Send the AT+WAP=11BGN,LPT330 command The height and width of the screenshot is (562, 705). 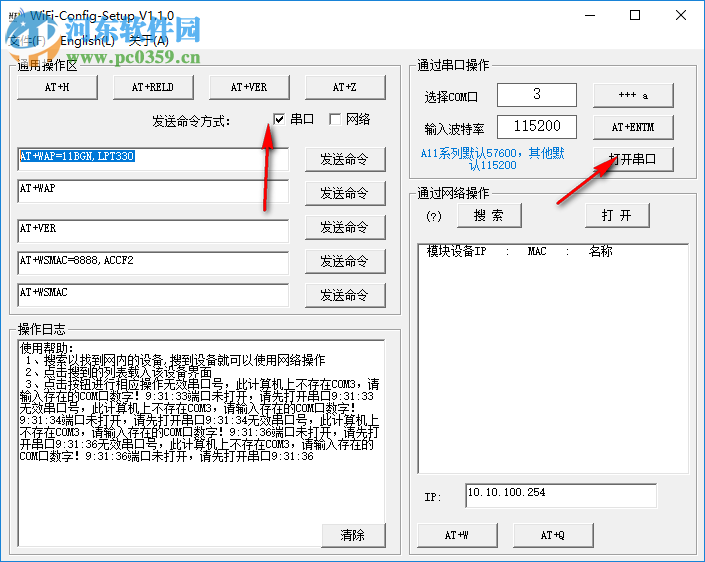click(345, 159)
